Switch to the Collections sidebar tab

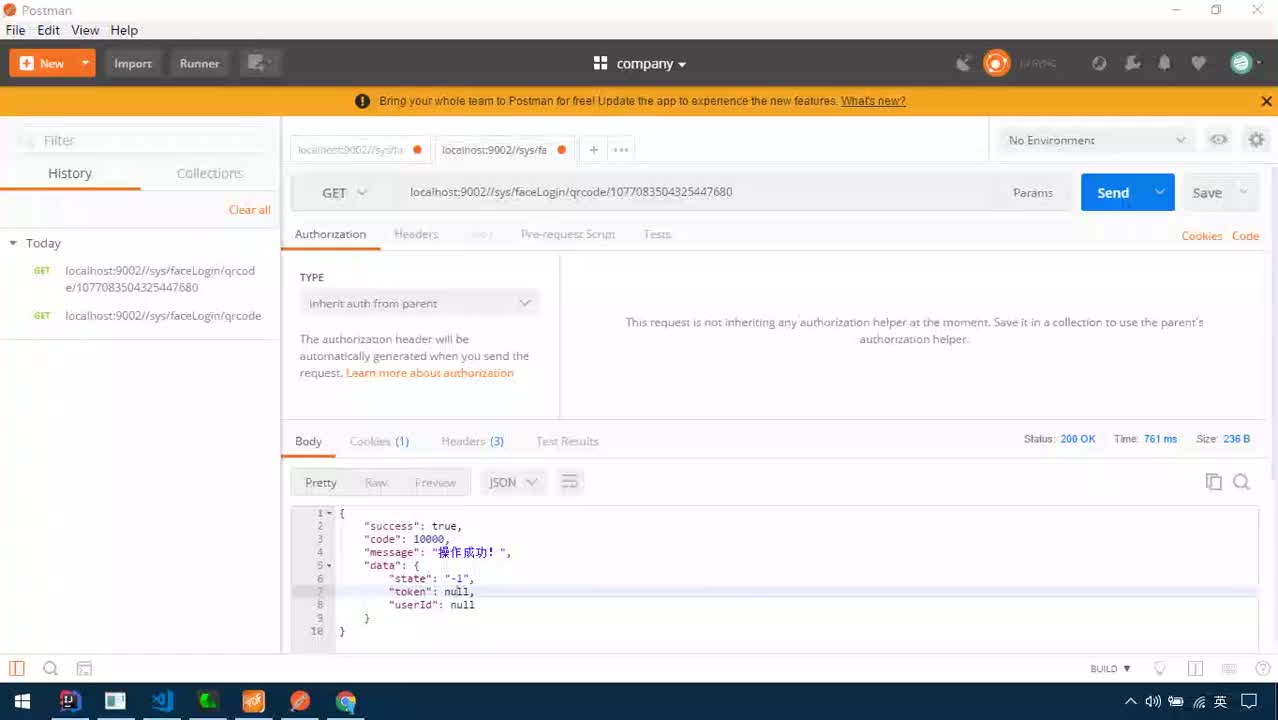210,173
